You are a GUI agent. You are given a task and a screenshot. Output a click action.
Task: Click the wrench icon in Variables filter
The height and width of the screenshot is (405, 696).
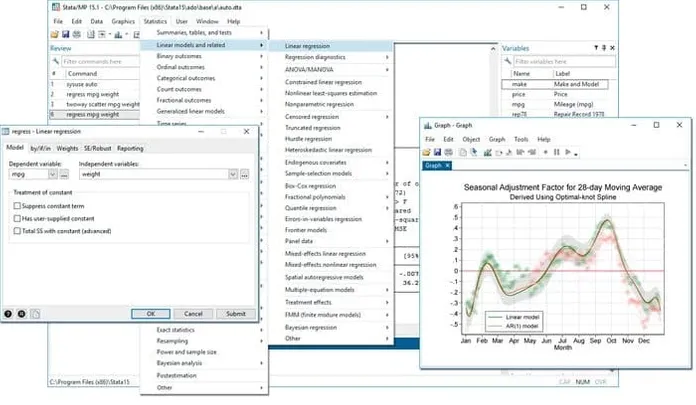click(508, 61)
